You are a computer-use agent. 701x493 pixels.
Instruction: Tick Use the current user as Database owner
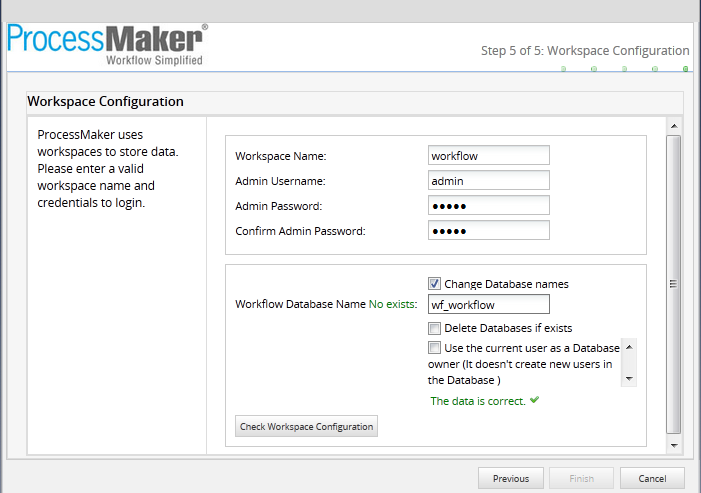(x=434, y=348)
